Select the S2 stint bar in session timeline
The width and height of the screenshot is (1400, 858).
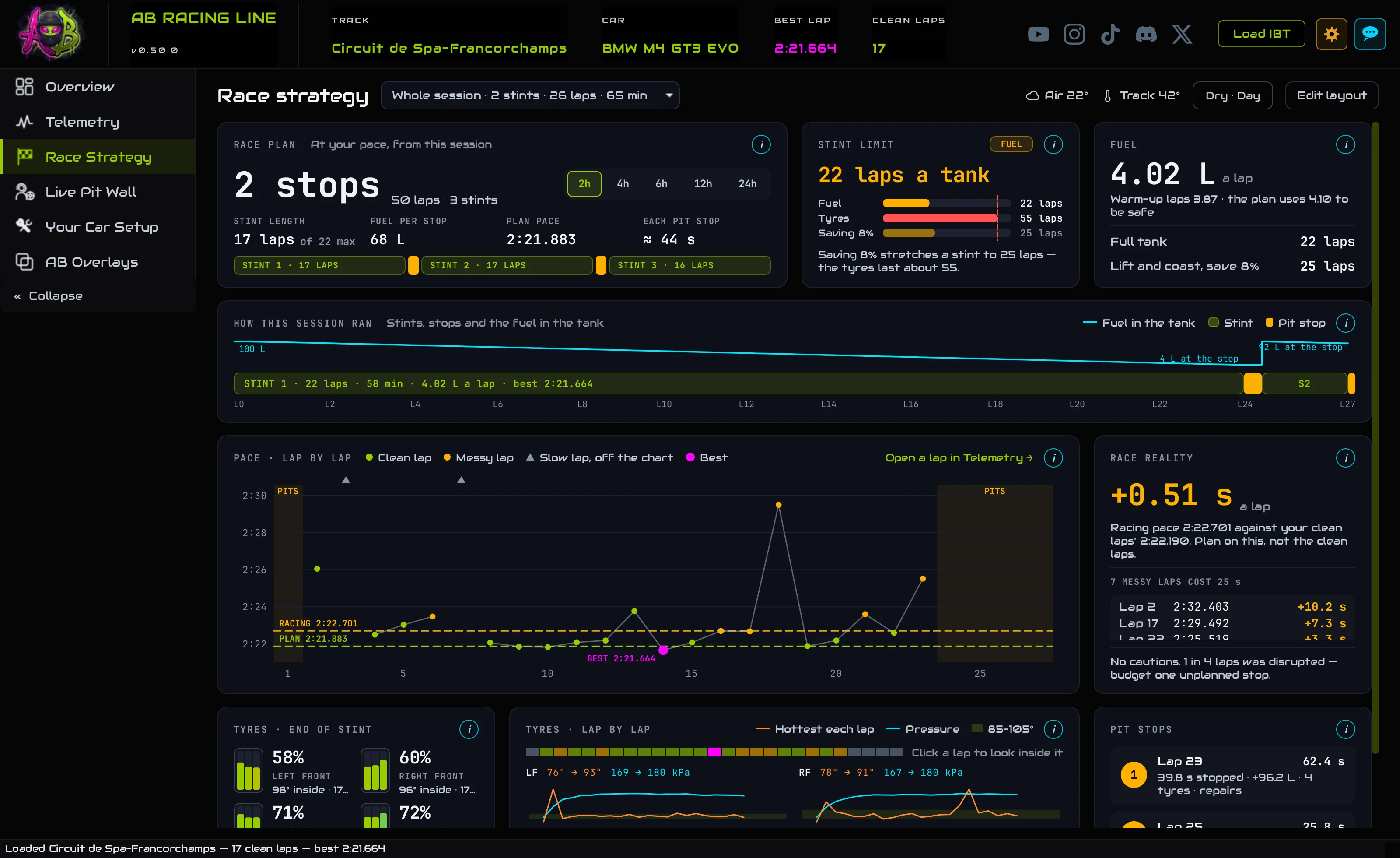pyautogui.click(x=1304, y=384)
